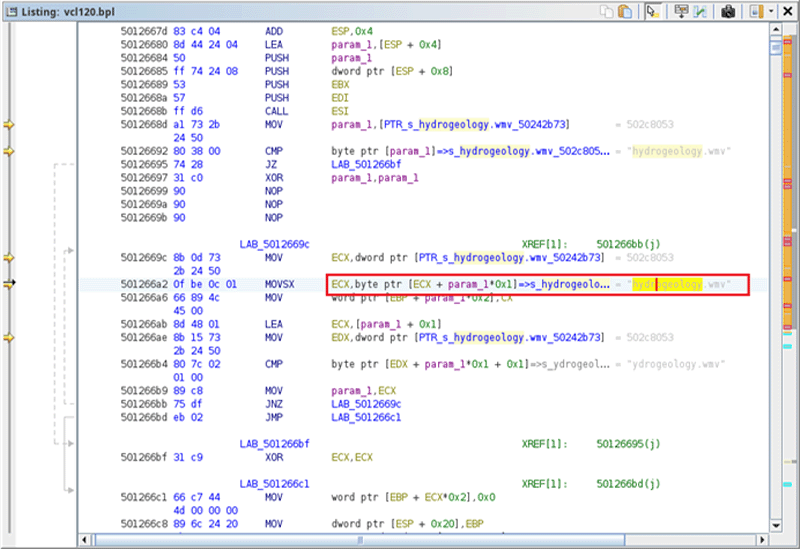Click the operand 'param_1,ECX' at address 501266b9

364,391
